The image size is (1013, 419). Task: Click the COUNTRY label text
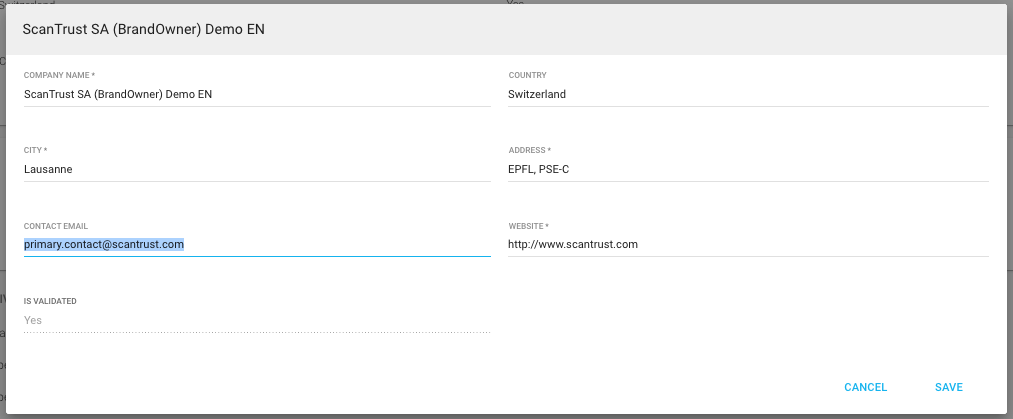(527, 75)
